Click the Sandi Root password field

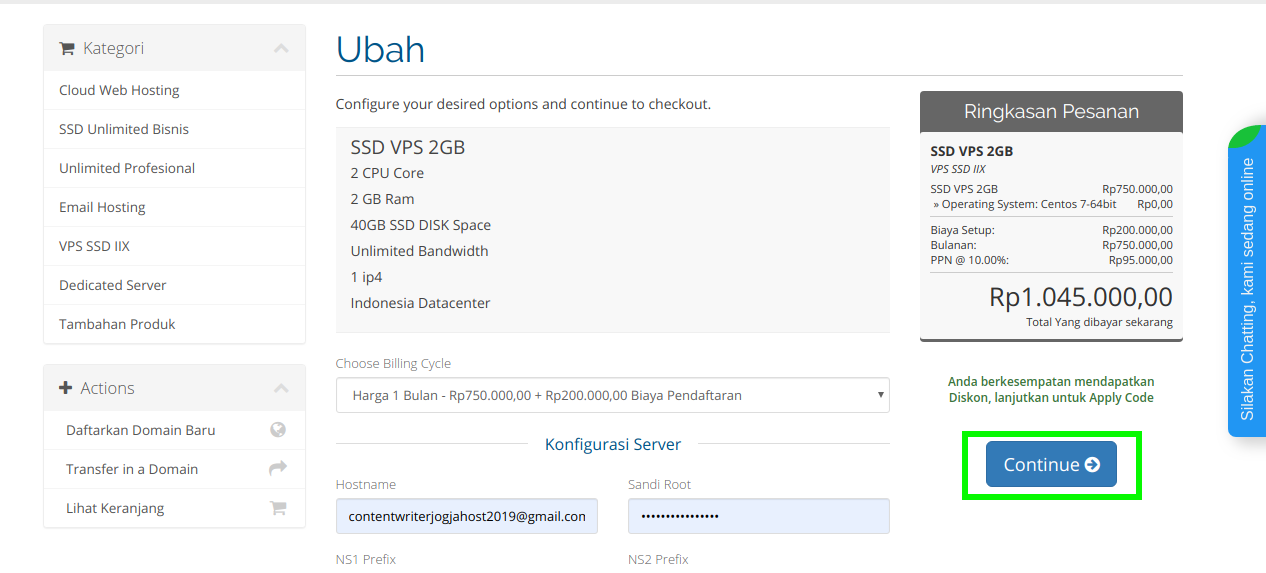point(758,516)
